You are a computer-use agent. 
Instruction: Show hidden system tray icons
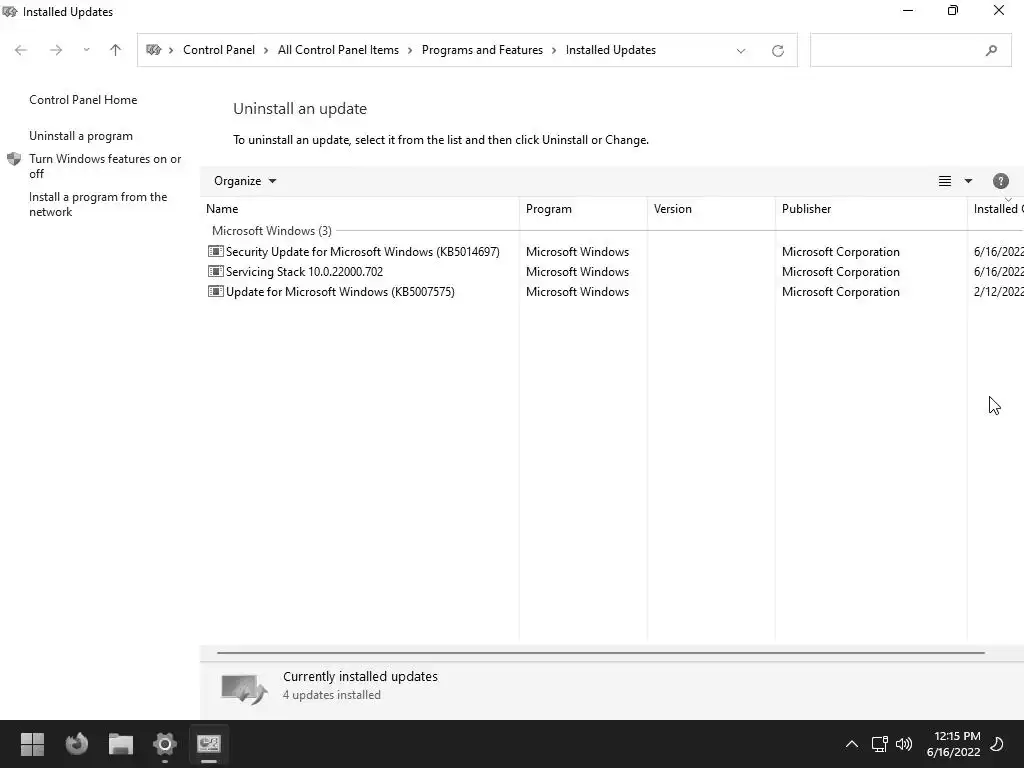tap(852, 744)
